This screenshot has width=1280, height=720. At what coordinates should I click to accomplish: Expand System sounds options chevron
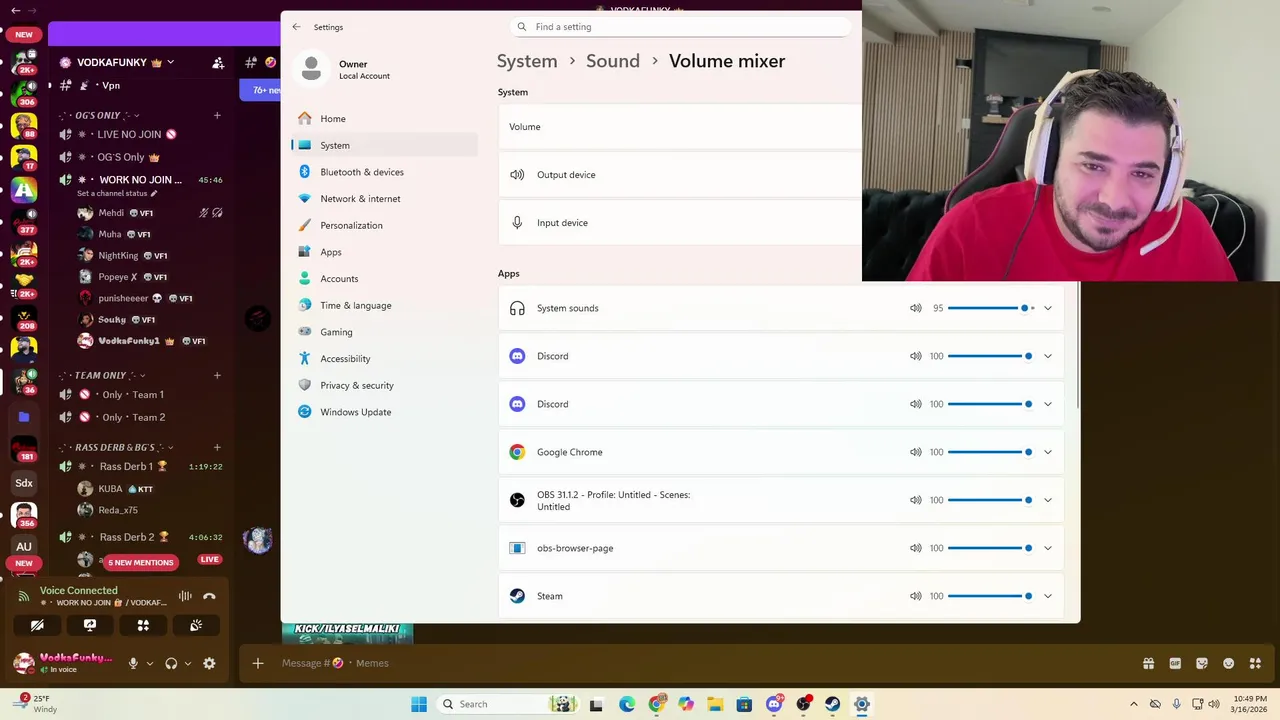(x=1047, y=308)
